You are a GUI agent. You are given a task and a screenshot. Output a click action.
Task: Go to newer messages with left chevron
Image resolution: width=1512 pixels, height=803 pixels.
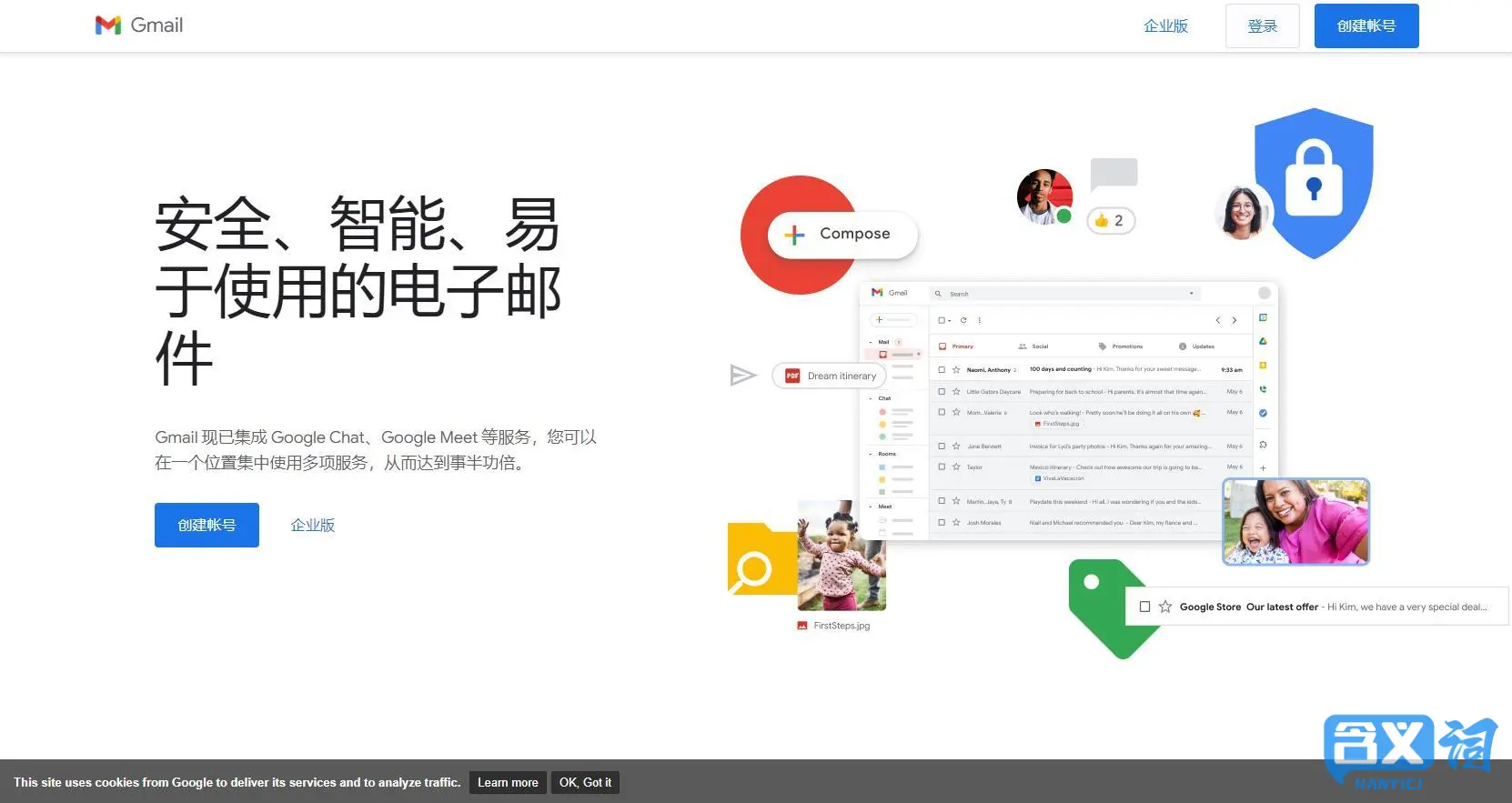(1218, 320)
